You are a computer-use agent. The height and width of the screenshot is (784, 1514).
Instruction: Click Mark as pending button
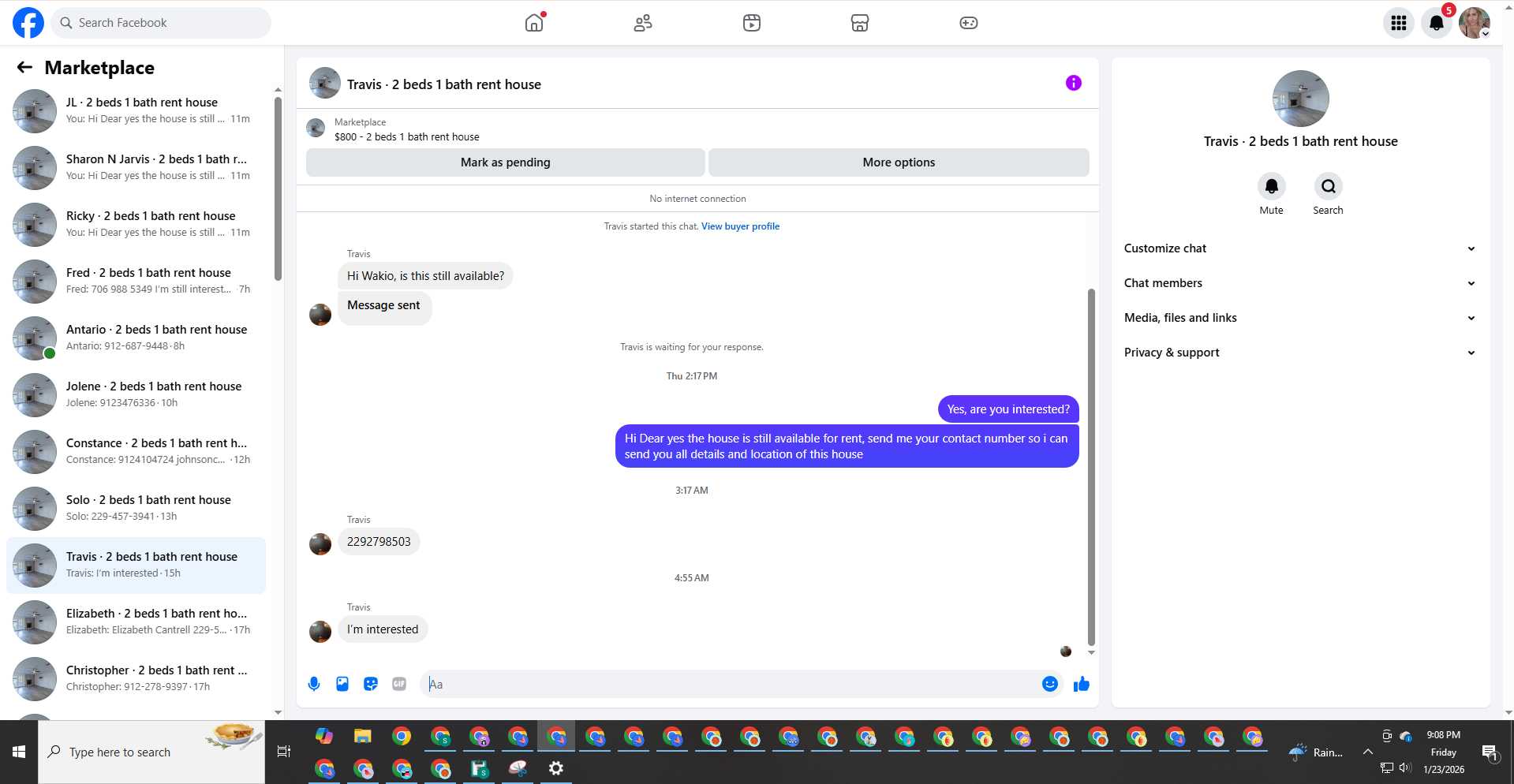[x=506, y=162]
